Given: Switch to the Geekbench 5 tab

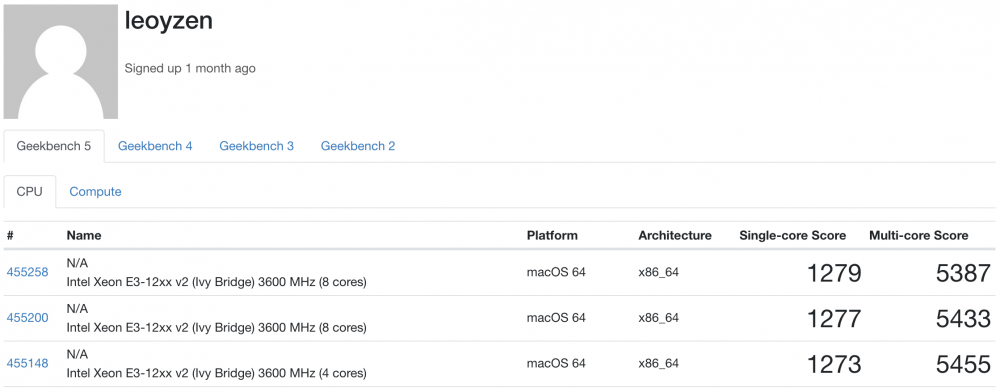Looking at the screenshot, I should [x=54, y=146].
